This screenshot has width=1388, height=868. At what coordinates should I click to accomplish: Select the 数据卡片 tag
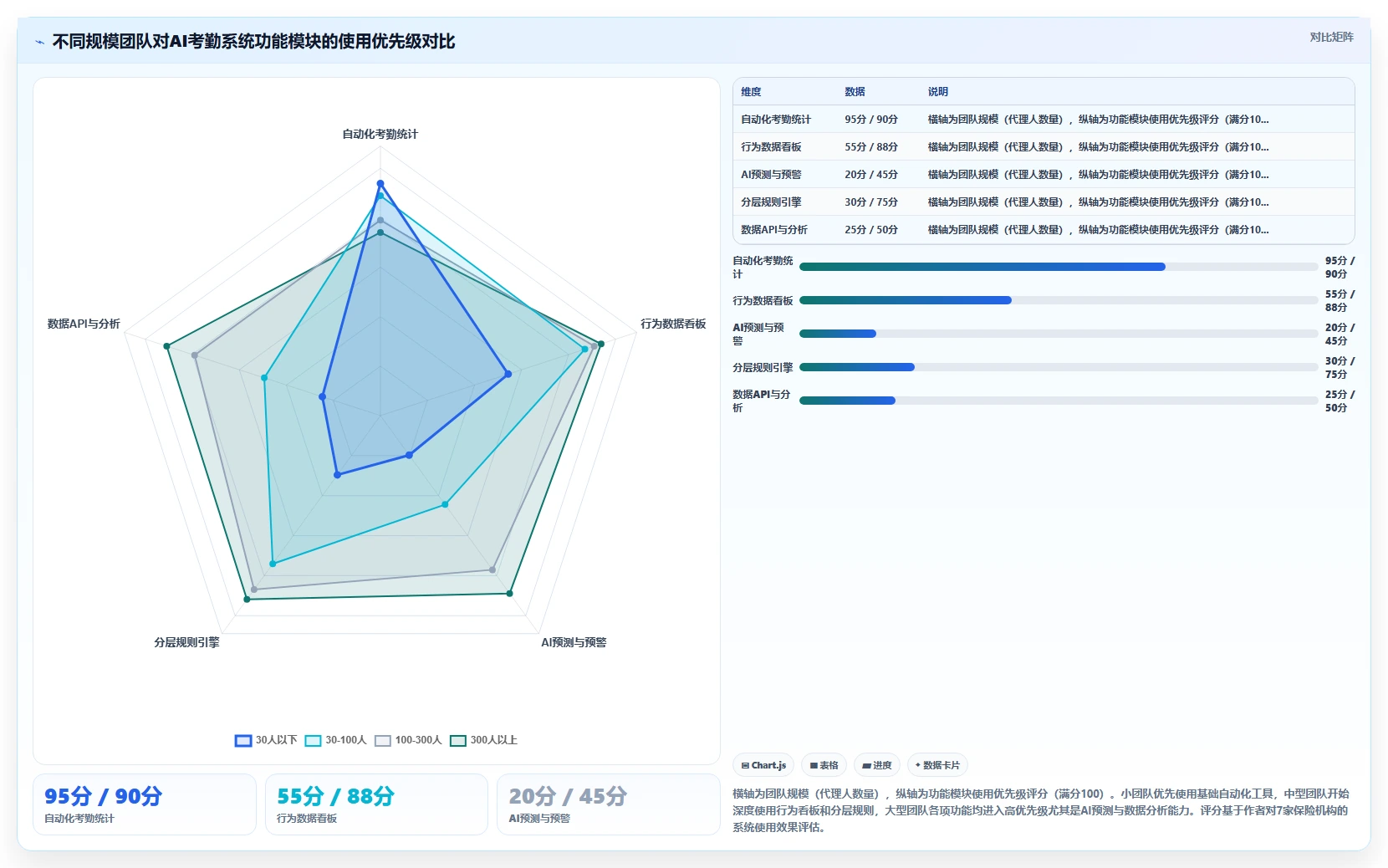pyautogui.click(x=937, y=765)
